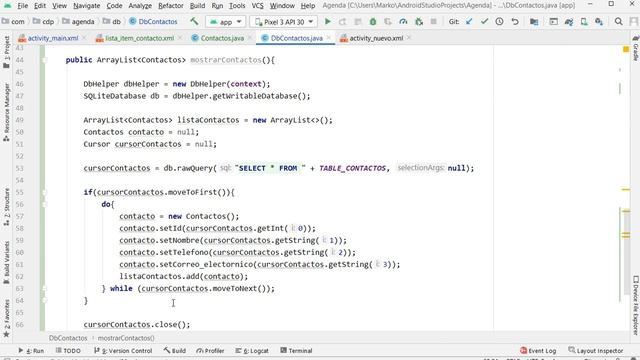
Task: Click mostrarContactos() in bottom breadcrumb
Action: coord(126,338)
